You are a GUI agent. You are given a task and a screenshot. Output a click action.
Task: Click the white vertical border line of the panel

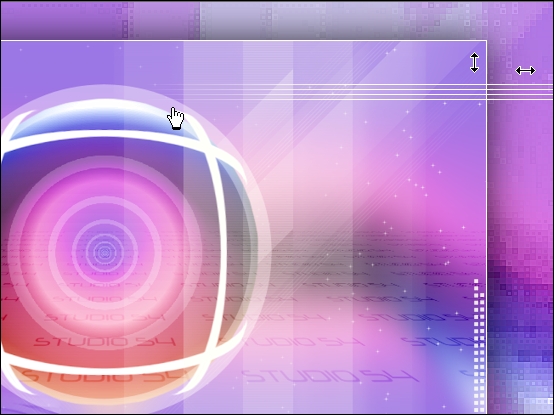(x=487, y=226)
